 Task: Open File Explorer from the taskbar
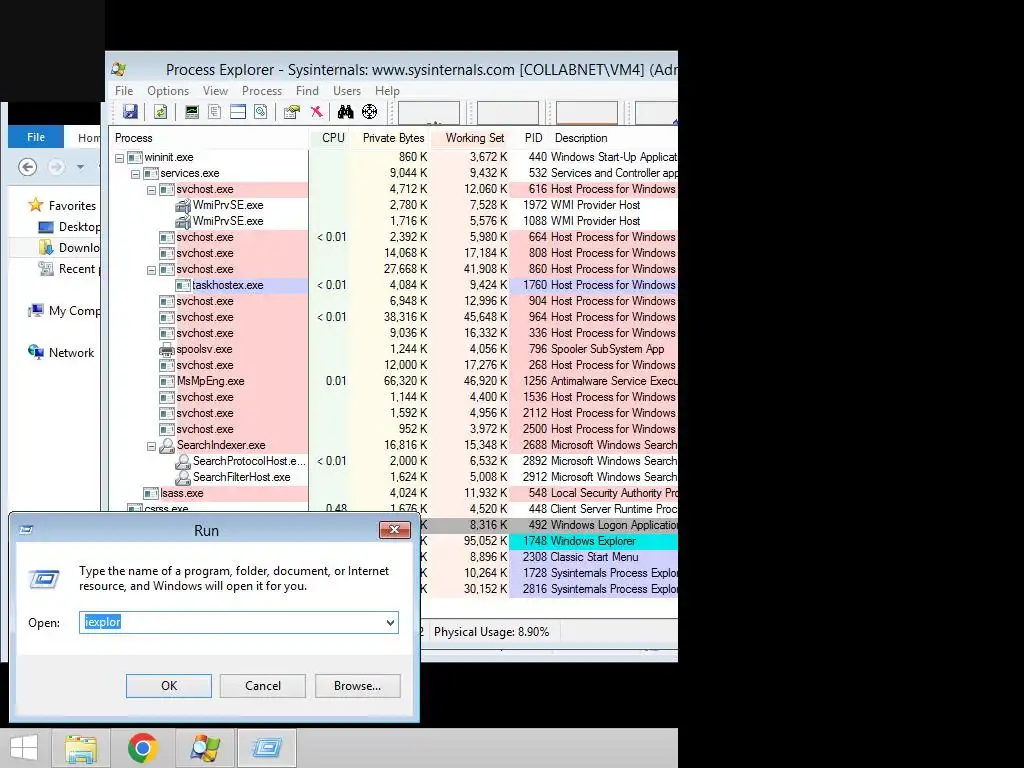point(81,748)
